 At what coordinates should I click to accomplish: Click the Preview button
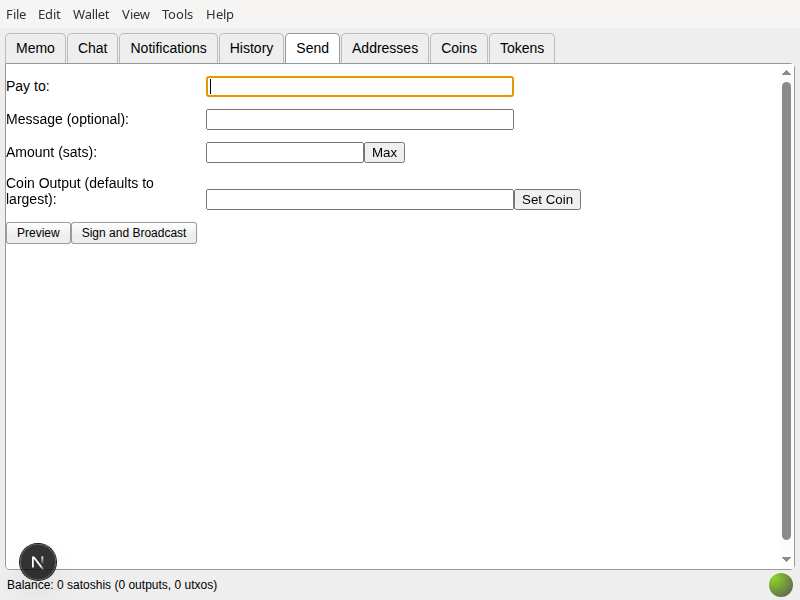(x=38, y=233)
